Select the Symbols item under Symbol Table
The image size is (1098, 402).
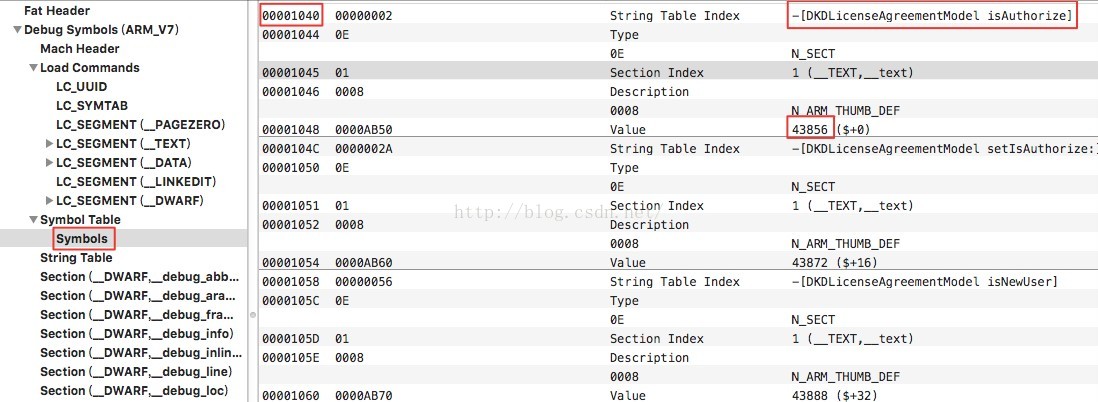pos(82,239)
